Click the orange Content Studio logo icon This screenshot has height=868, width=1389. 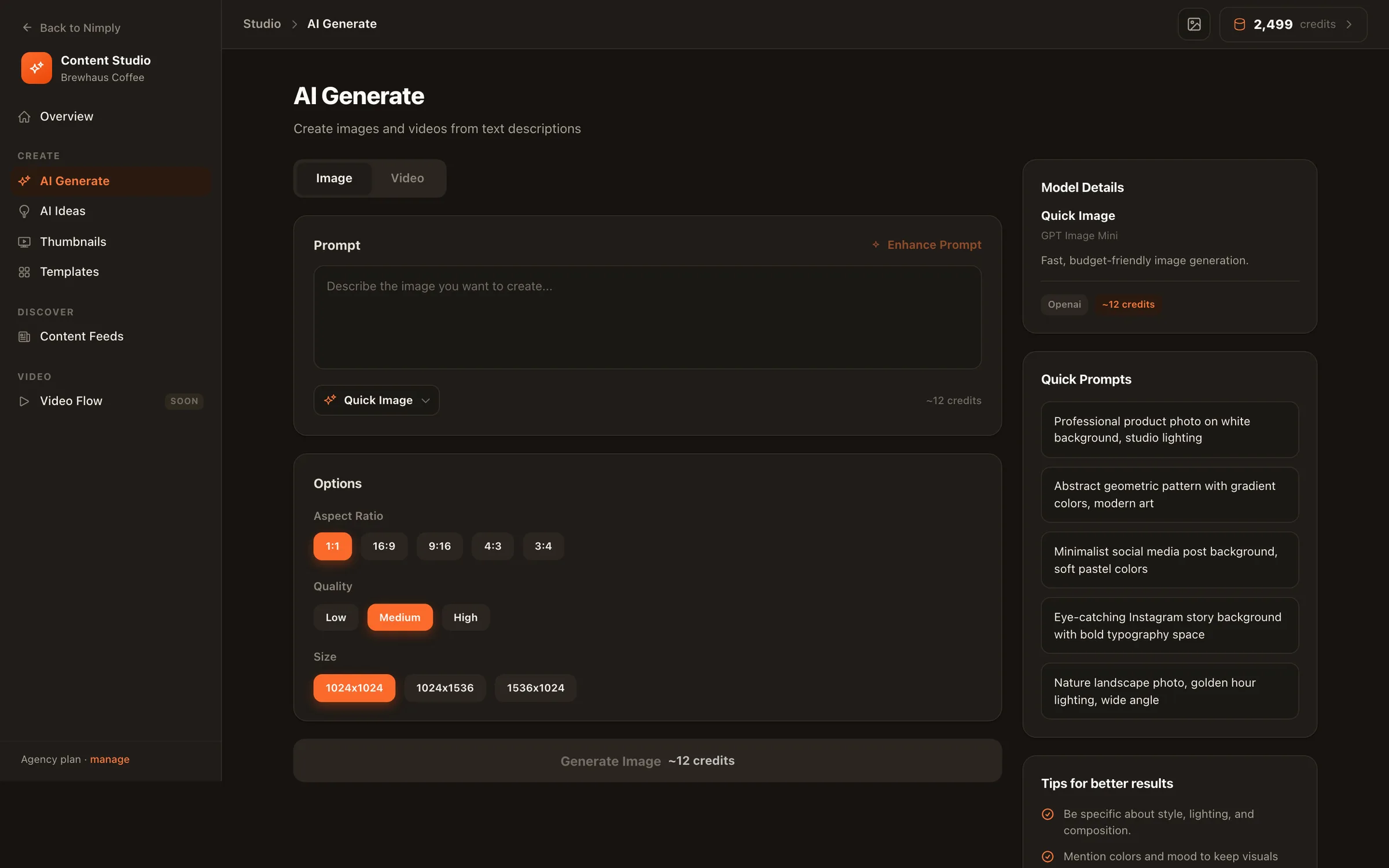[x=36, y=68]
